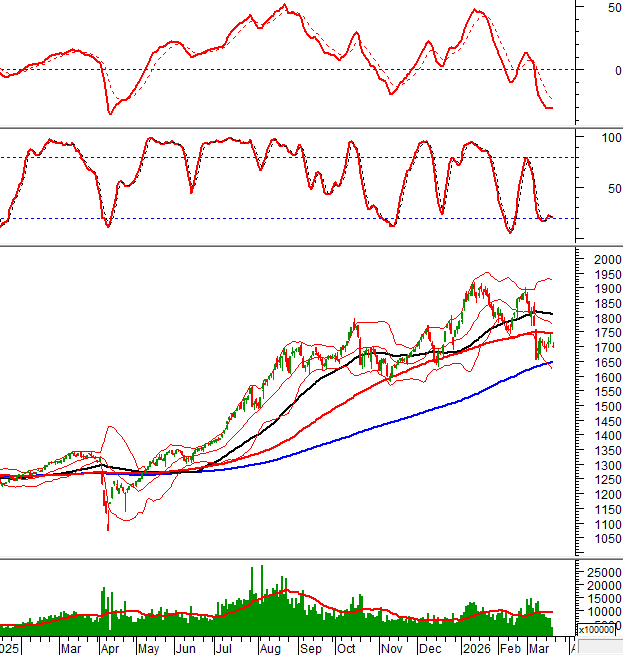The width and height of the screenshot is (623, 655).
Task: Click the April 2025 low candlestick spike
Action: (108, 522)
